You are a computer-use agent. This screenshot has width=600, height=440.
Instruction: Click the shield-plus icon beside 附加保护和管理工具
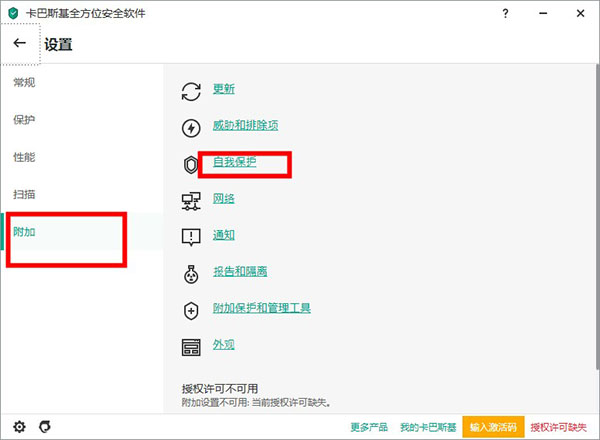[191, 311]
